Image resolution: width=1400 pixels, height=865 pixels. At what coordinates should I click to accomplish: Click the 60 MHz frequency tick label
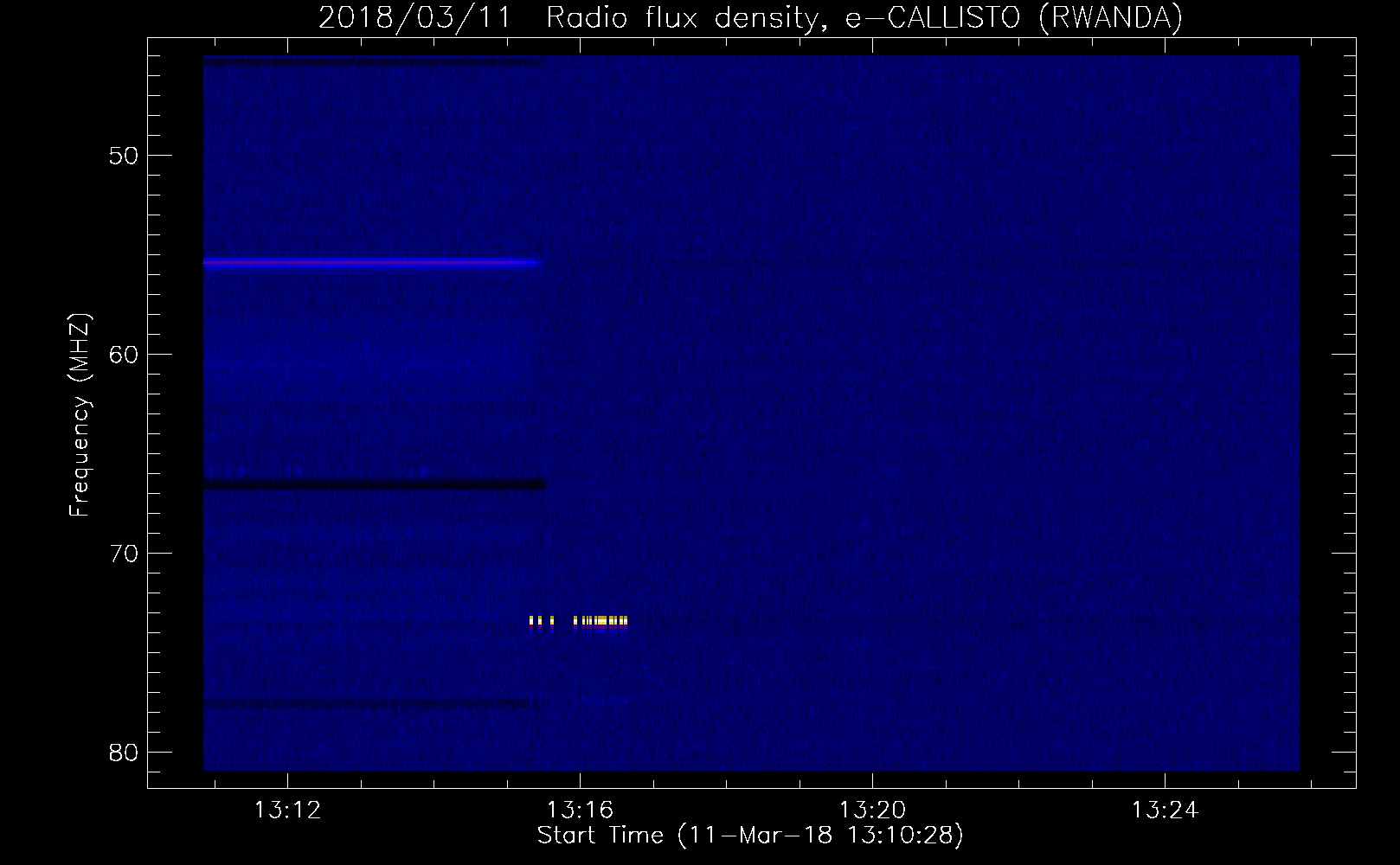pyautogui.click(x=125, y=355)
